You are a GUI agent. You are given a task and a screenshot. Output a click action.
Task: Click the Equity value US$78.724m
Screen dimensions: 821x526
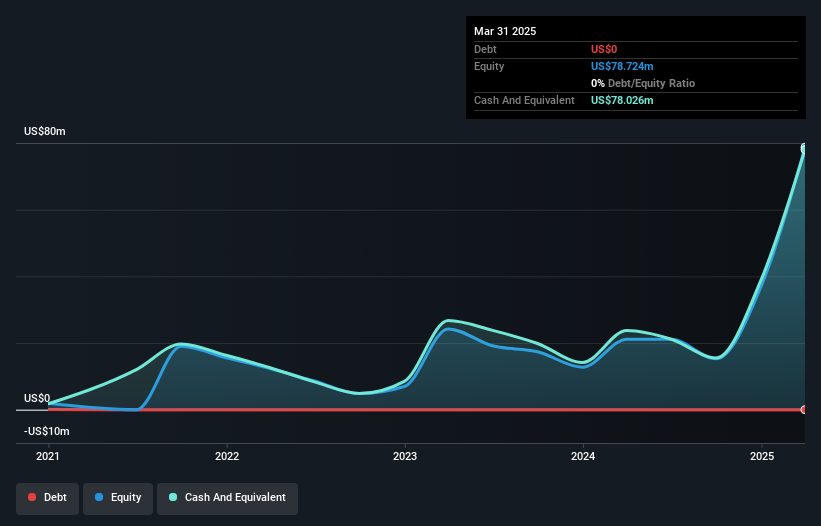(x=622, y=66)
